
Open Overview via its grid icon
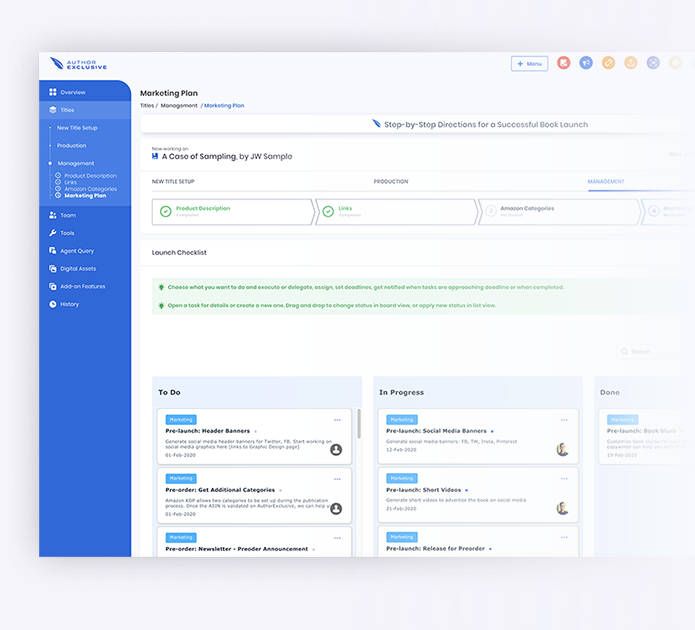pos(53,92)
